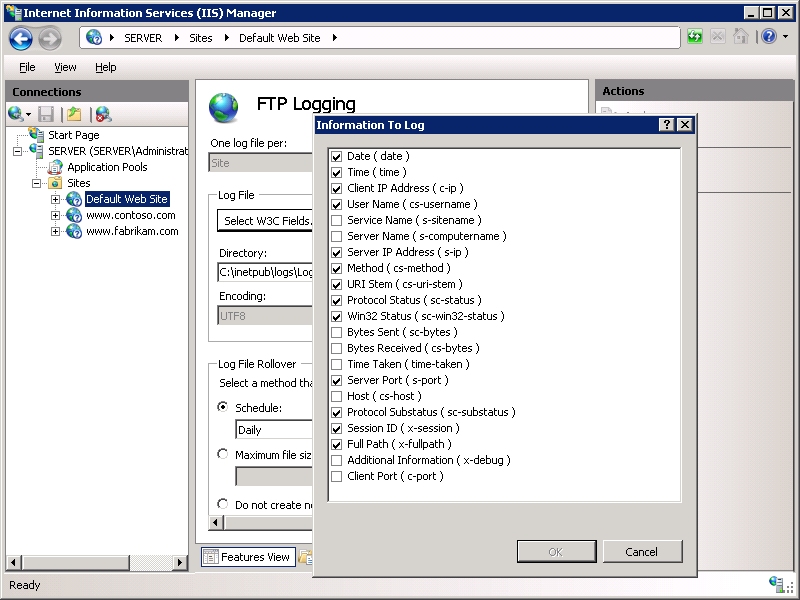
Task: Check the Client Port (c-port) option
Action: [337, 476]
